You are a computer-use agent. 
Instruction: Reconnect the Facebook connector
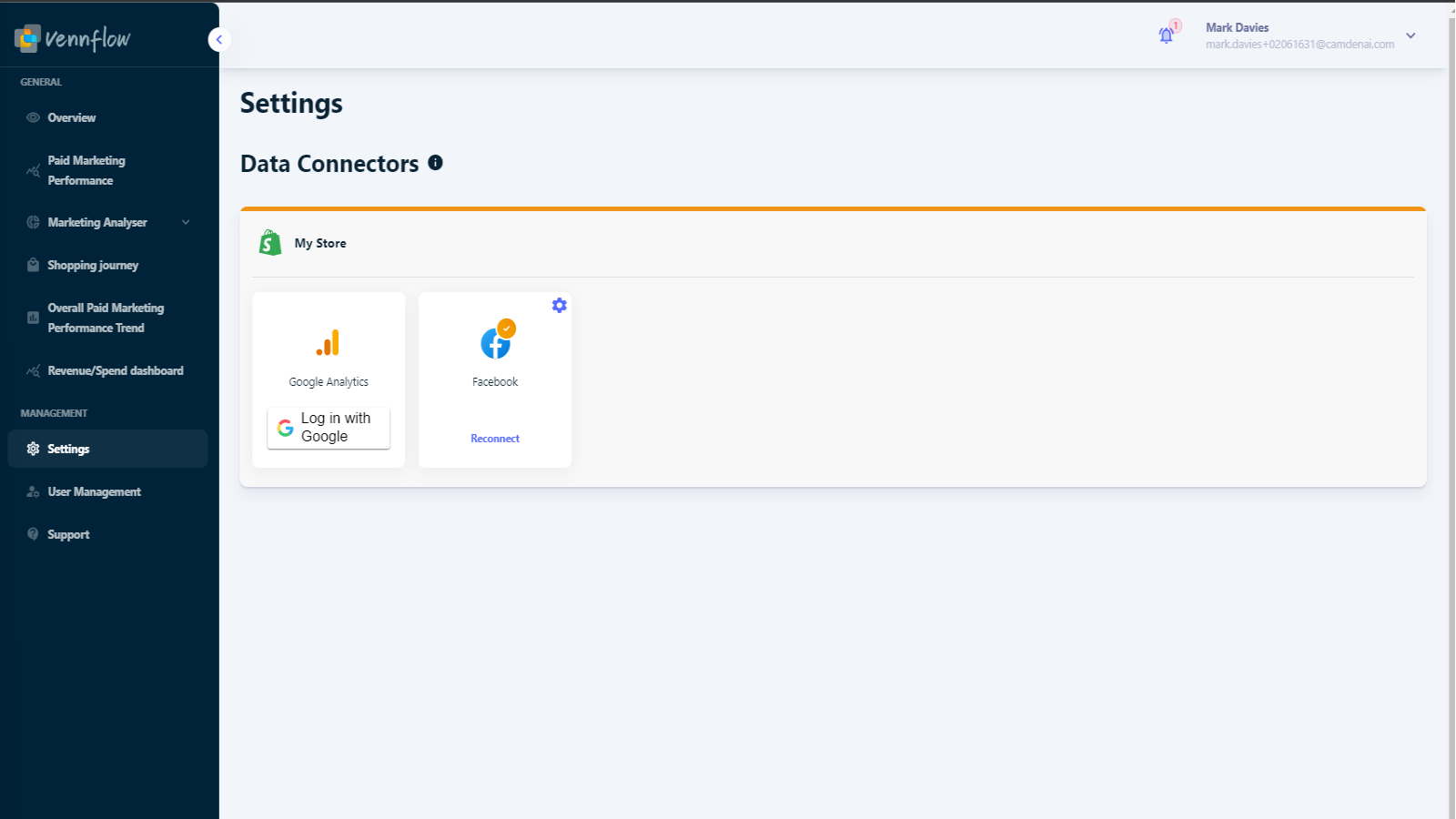click(495, 439)
